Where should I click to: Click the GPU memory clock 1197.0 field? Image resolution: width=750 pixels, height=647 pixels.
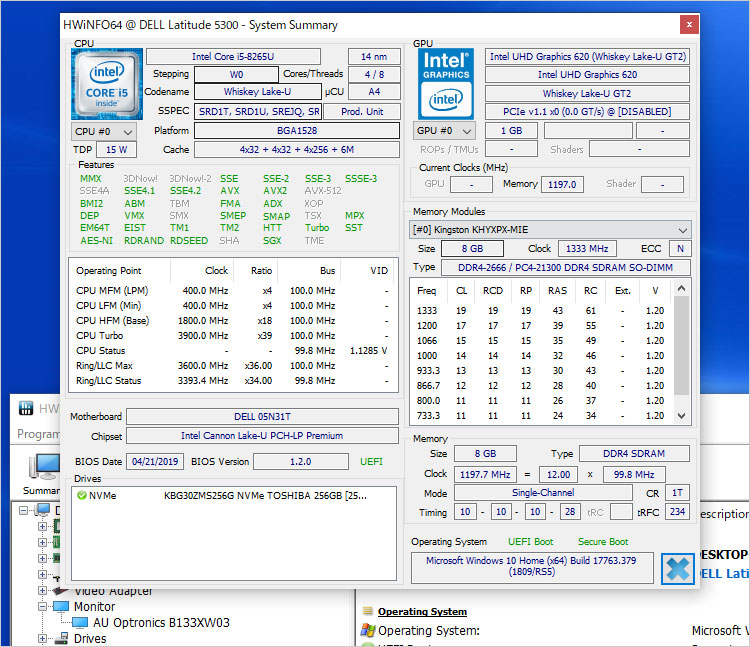(562, 184)
